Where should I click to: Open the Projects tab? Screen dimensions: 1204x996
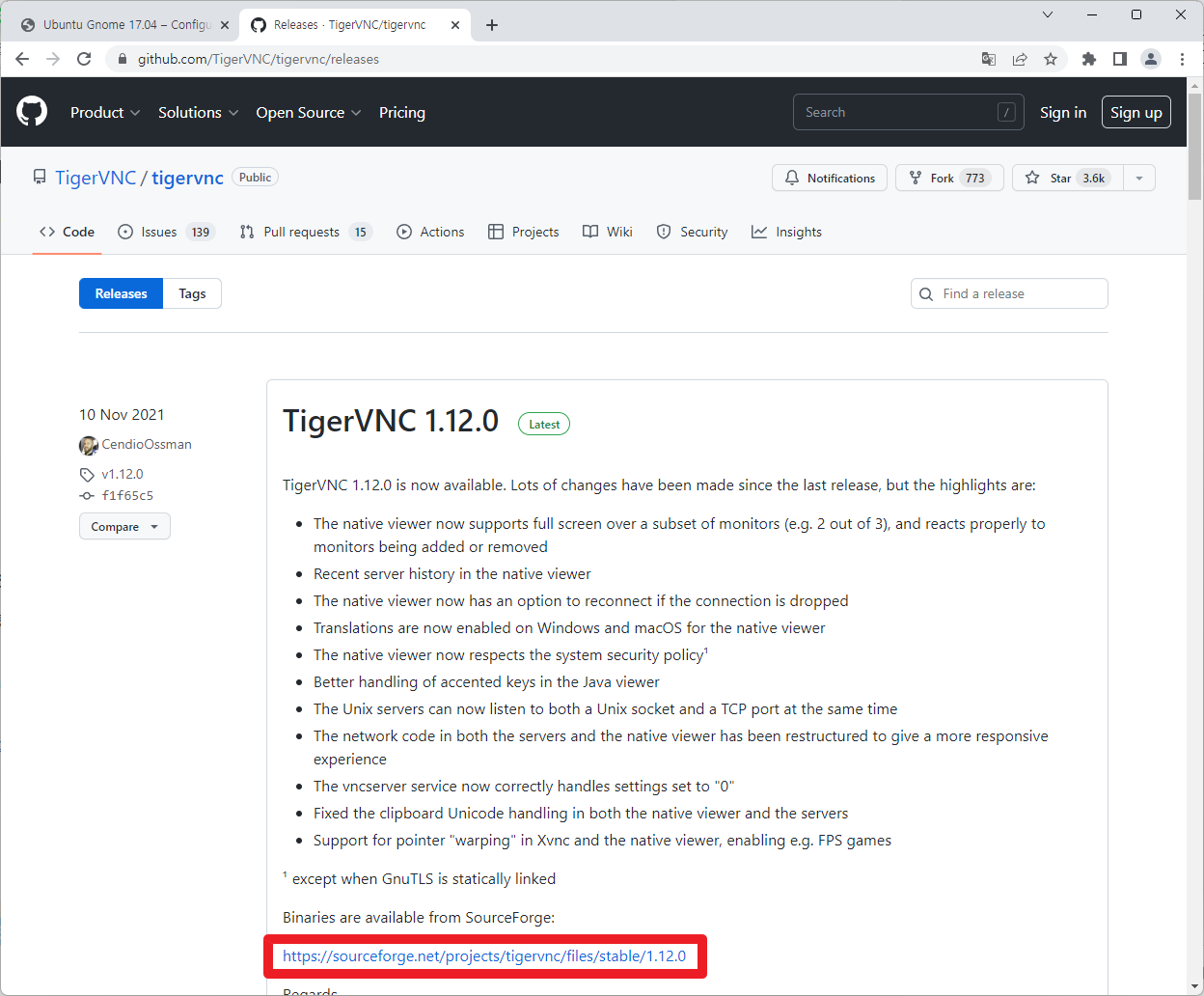tap(524, 232)
